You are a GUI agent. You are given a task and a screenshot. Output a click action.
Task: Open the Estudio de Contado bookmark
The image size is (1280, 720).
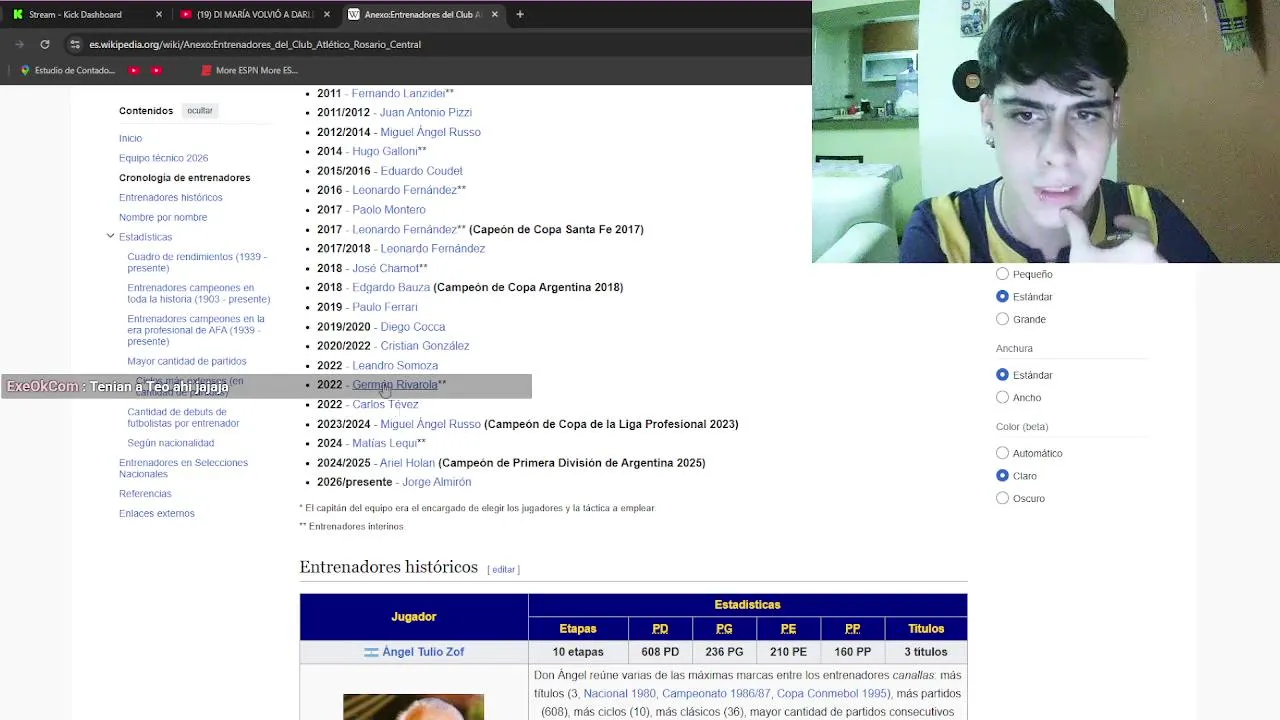tap(67, 70)
